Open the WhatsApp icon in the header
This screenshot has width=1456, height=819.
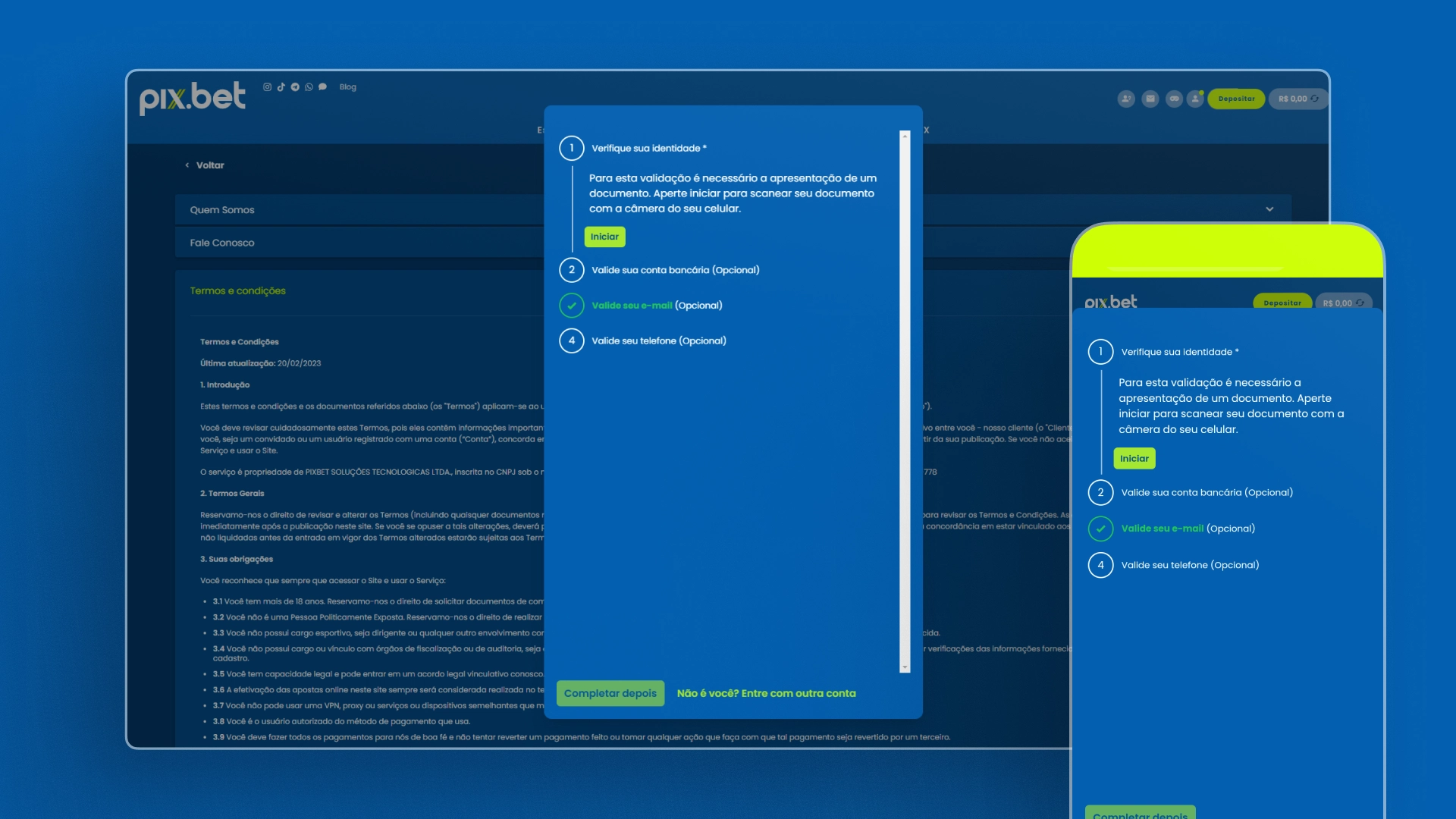click(309, 87)
